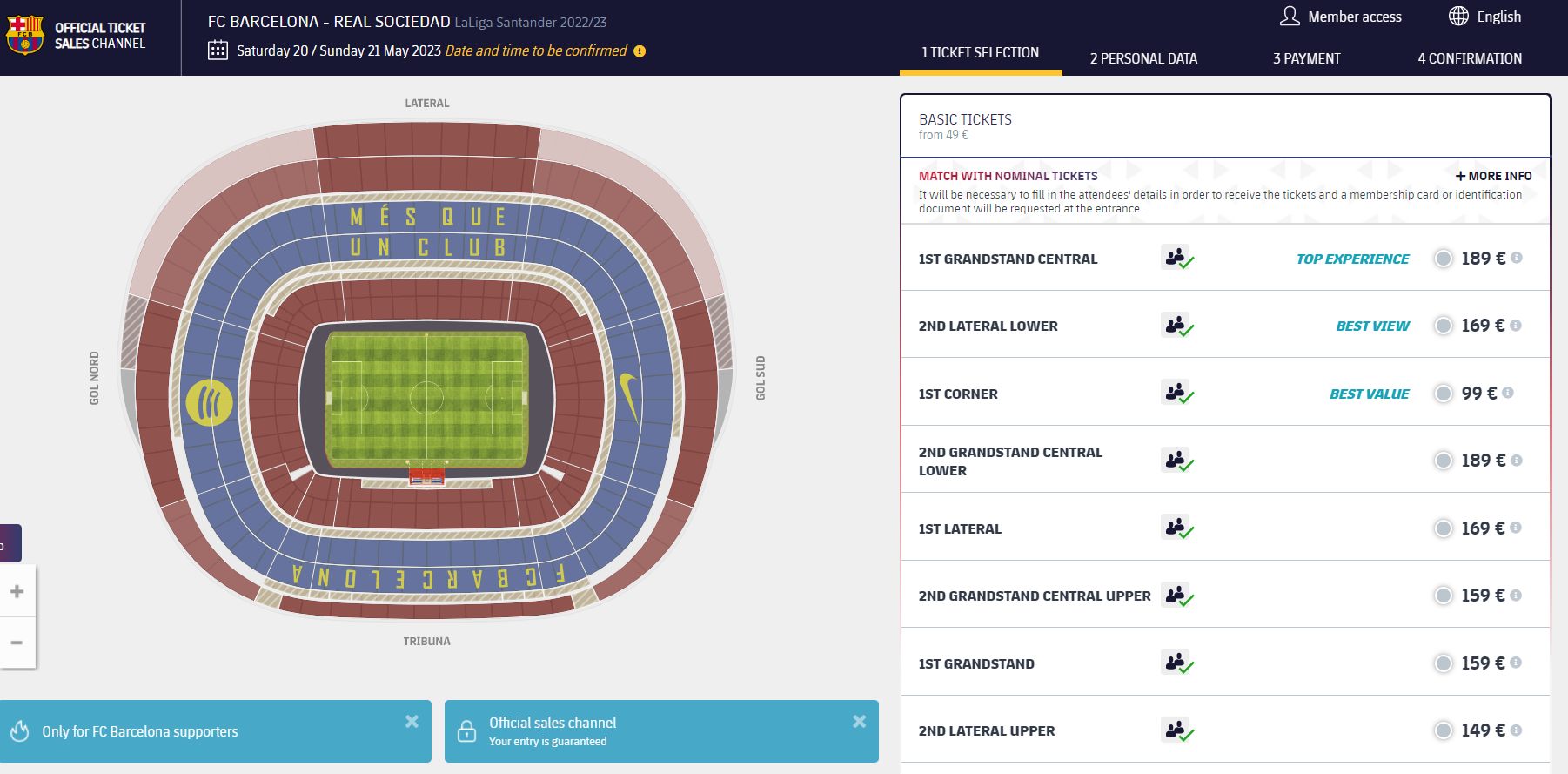
Task: Click info icon next to 99 € price
Action: point(1508,393)
